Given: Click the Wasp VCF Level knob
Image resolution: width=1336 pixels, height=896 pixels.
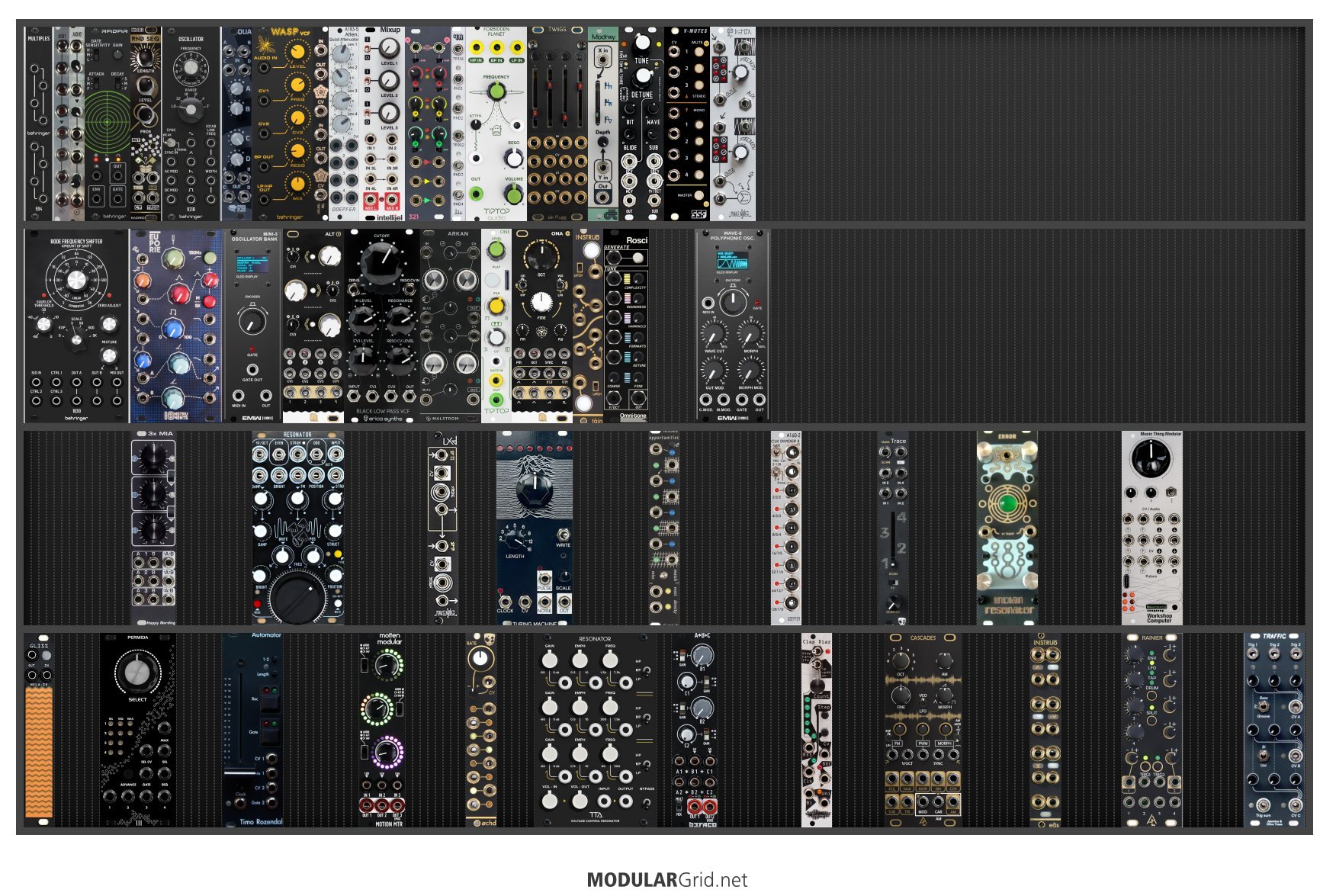Looking at the screenshot, I should 298,52.
